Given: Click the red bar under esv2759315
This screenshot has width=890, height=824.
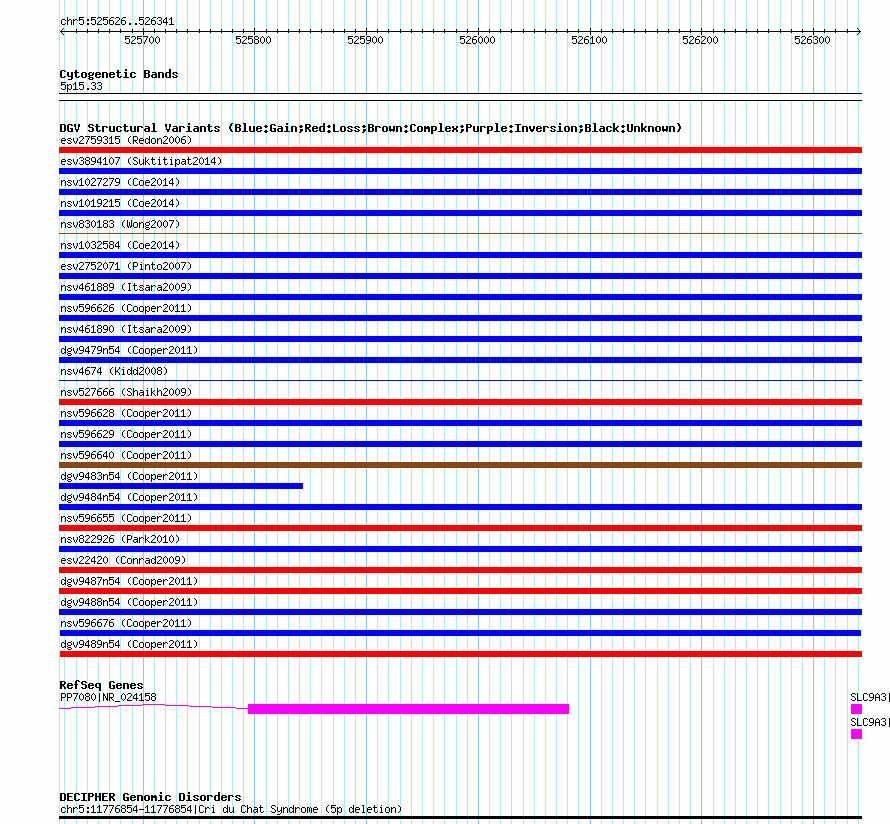Looking at the screenshot, I should point(460,150).
